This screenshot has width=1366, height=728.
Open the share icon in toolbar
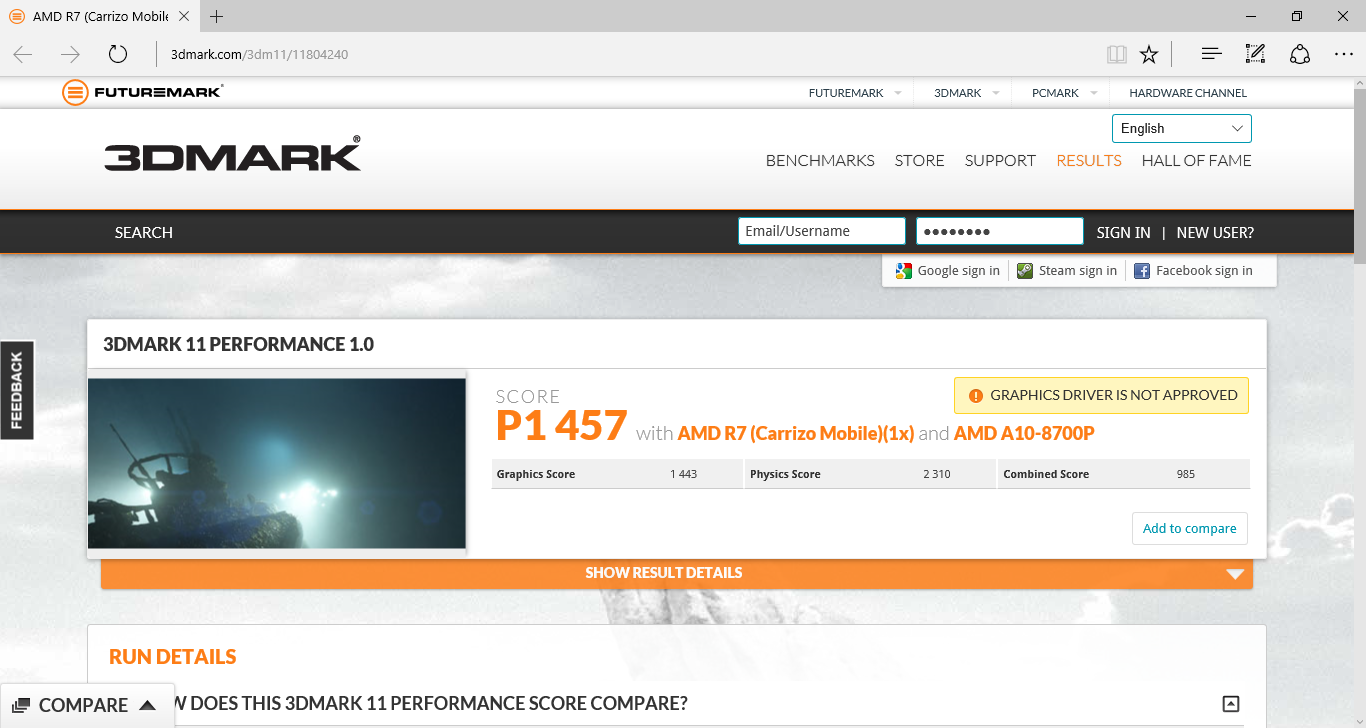point(1300,54)
